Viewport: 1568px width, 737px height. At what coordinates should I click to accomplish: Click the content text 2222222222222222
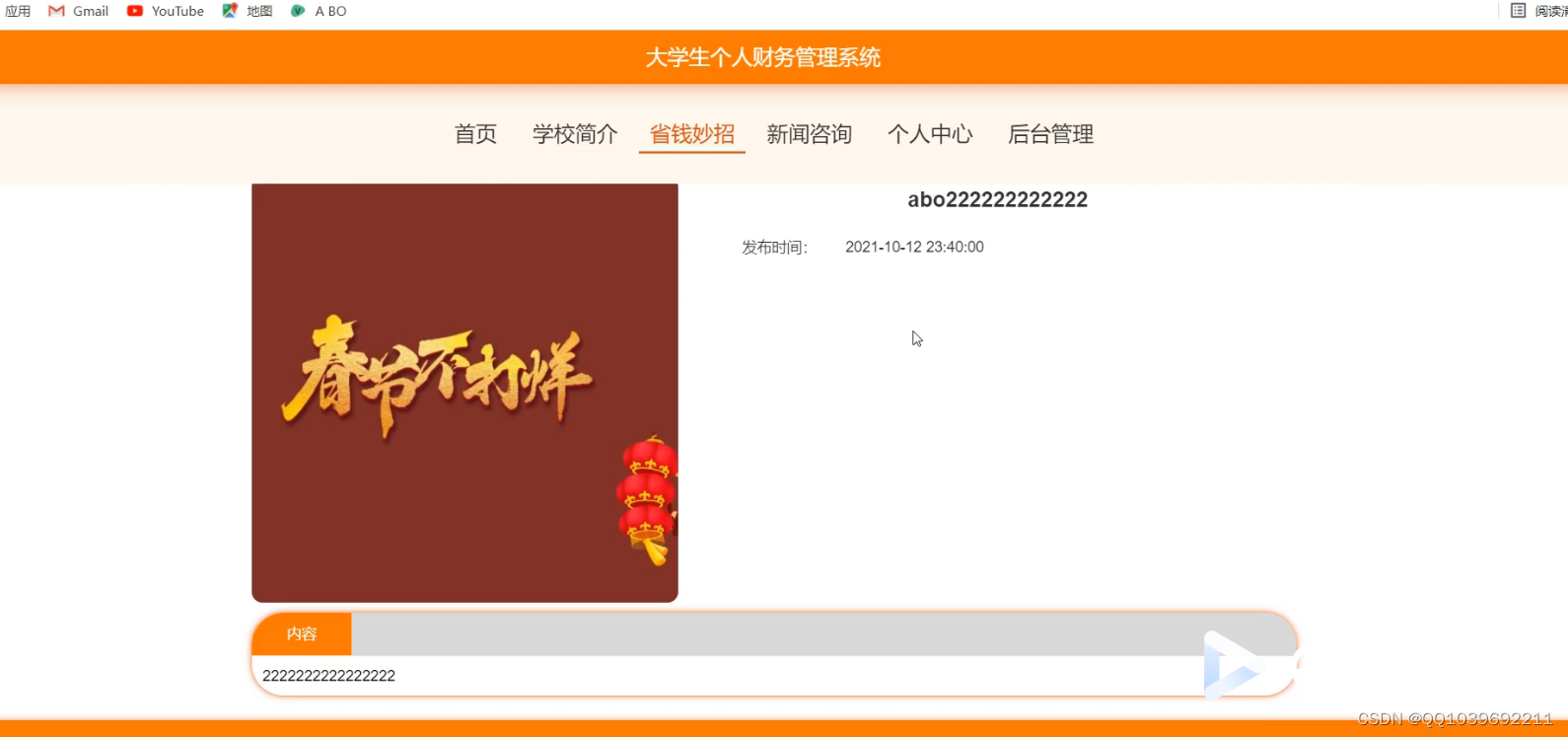click(x=328, y=676)
